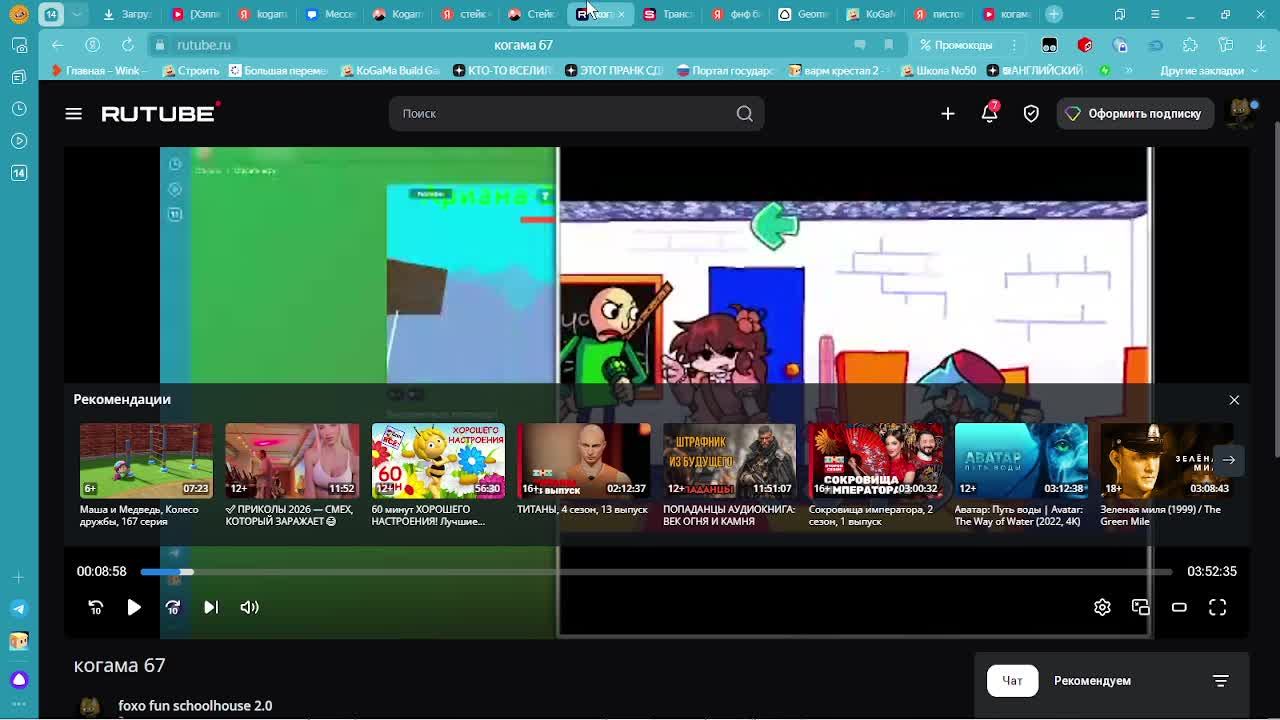Open the Промокоды three-dot menu
Screen dimensions: 1280x720
click(1014, 45)
